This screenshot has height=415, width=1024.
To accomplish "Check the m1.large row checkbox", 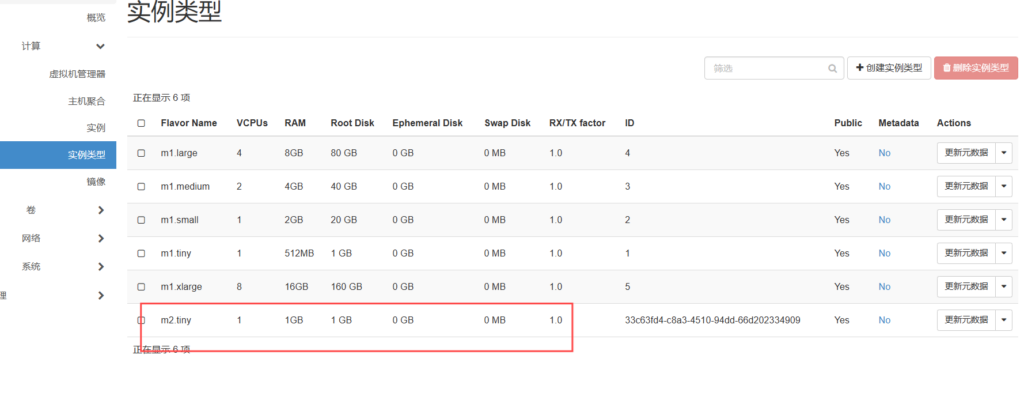I will [x=141, y=153].
